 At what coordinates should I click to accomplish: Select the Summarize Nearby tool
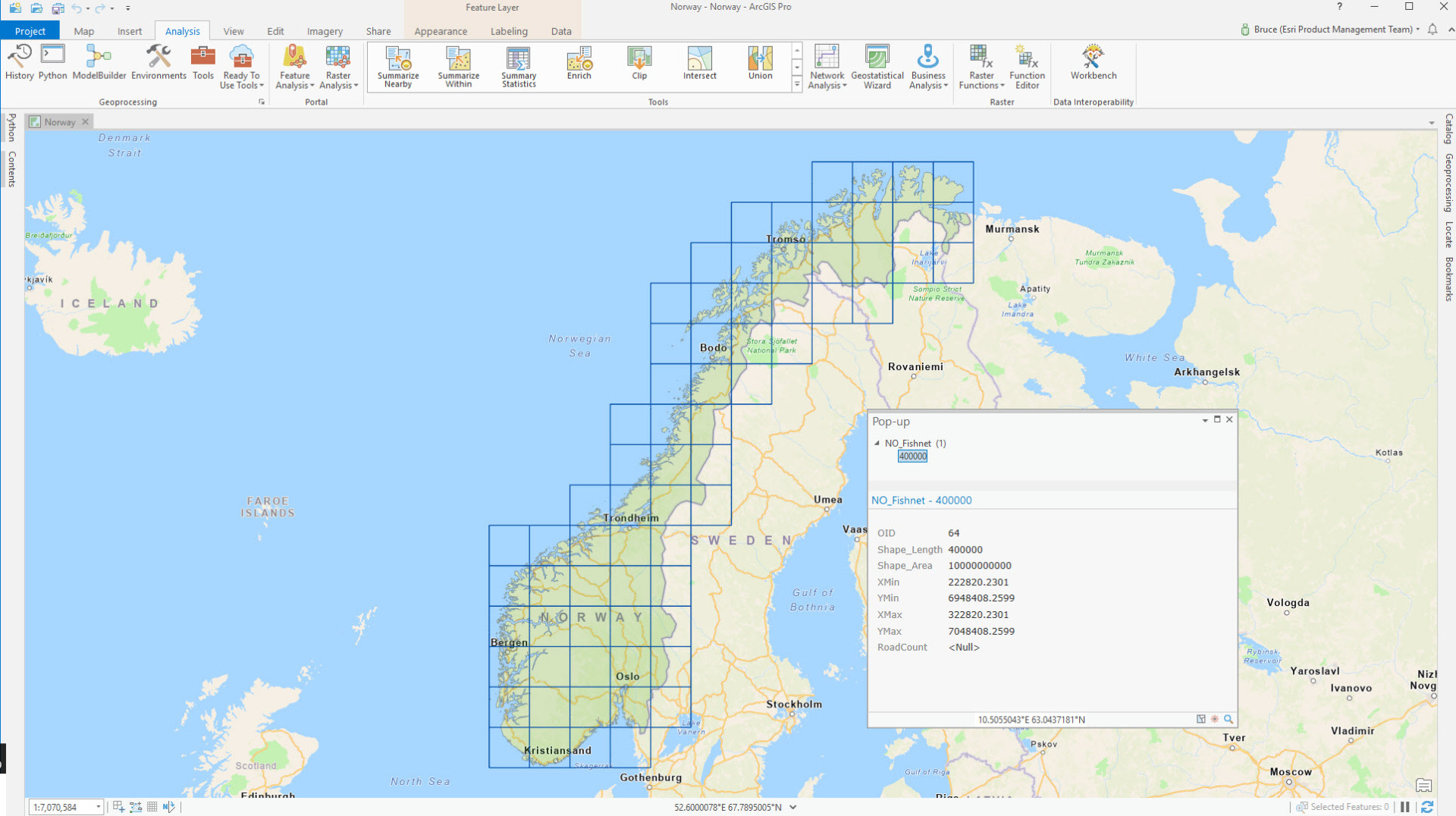click(x=398, y=67)
